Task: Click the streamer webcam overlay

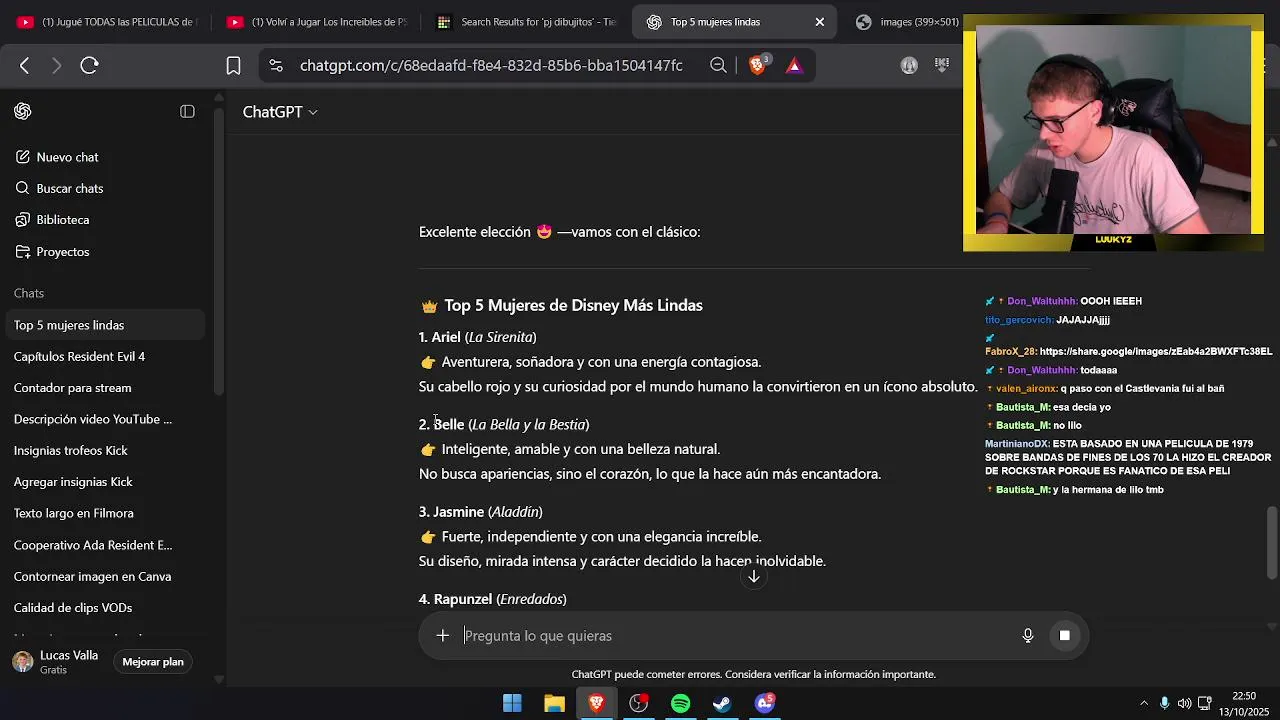Action: [x=1113, y=132]
